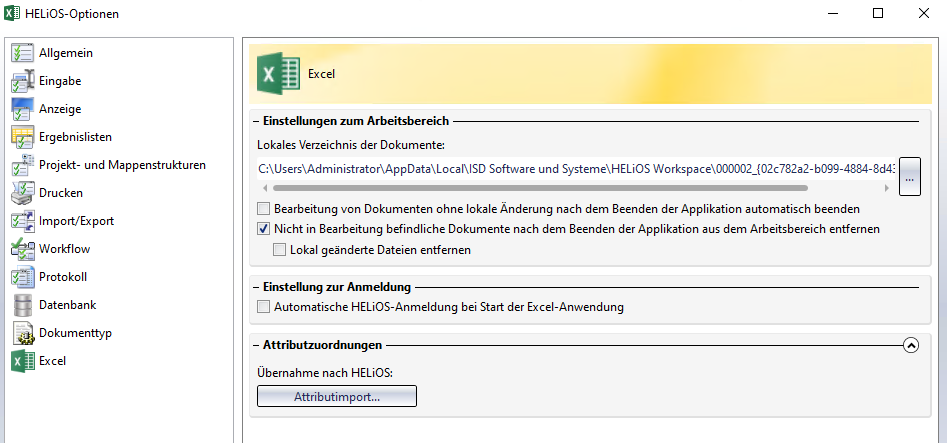
Task: Toggle 'Automatische HELiOS-Anmeldung' checkbox
Action: tap(264, 307)
